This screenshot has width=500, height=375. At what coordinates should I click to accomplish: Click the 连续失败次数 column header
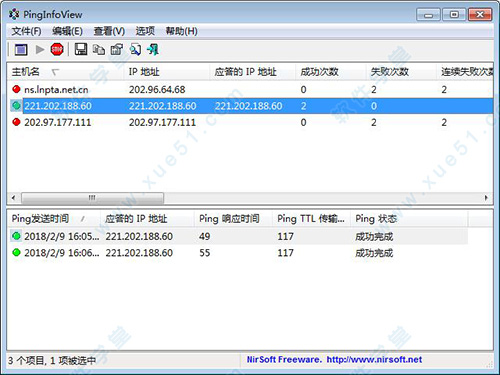pos(465,72)
